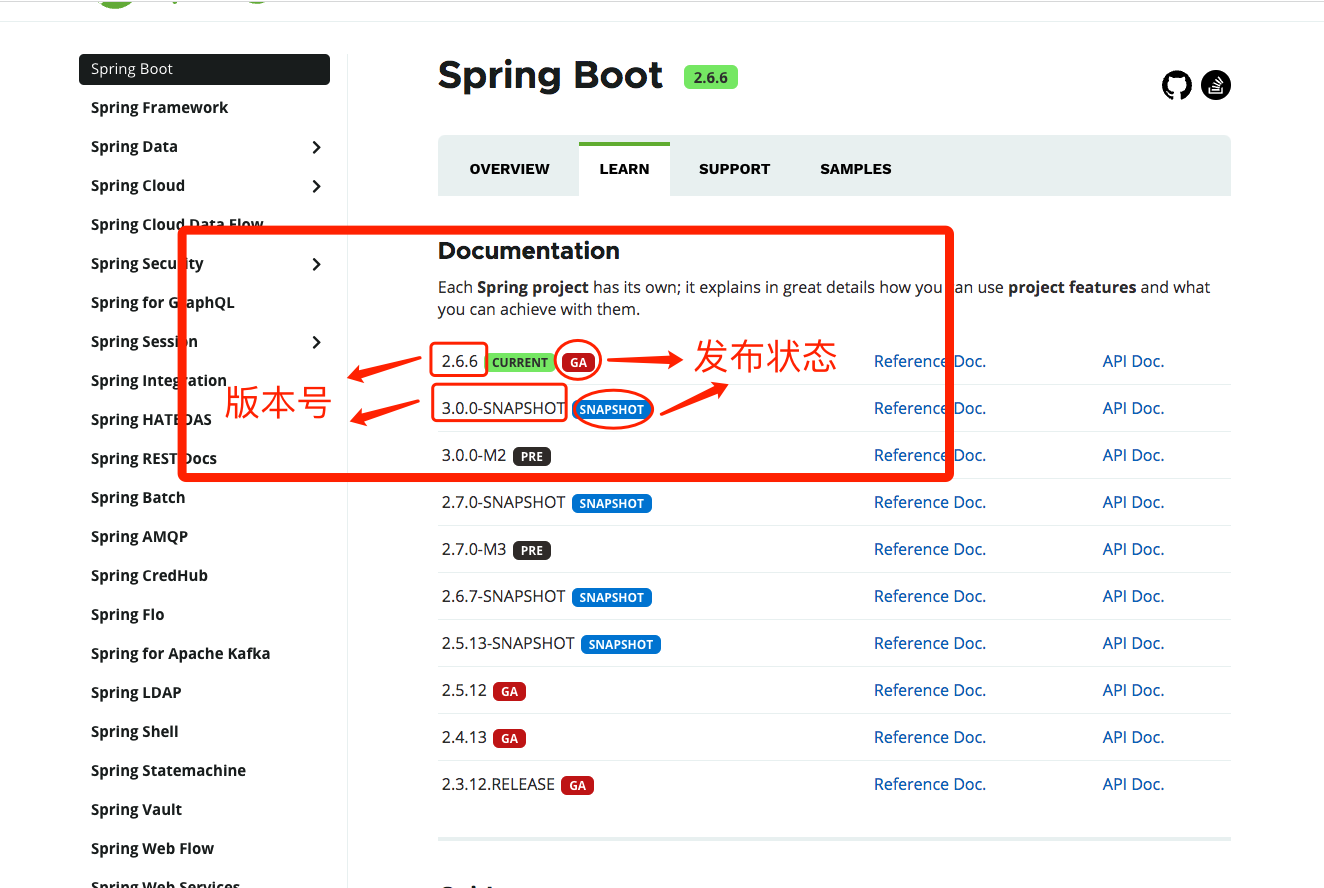Open API Doc for version 2.3.12.RELEASE
1324x888 pixels.
(x=1133, y=784)
